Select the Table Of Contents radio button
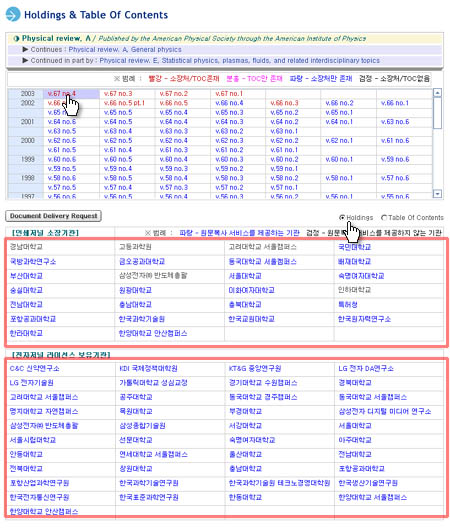This screenshot has width=450, height=529. tap(384, 218)
